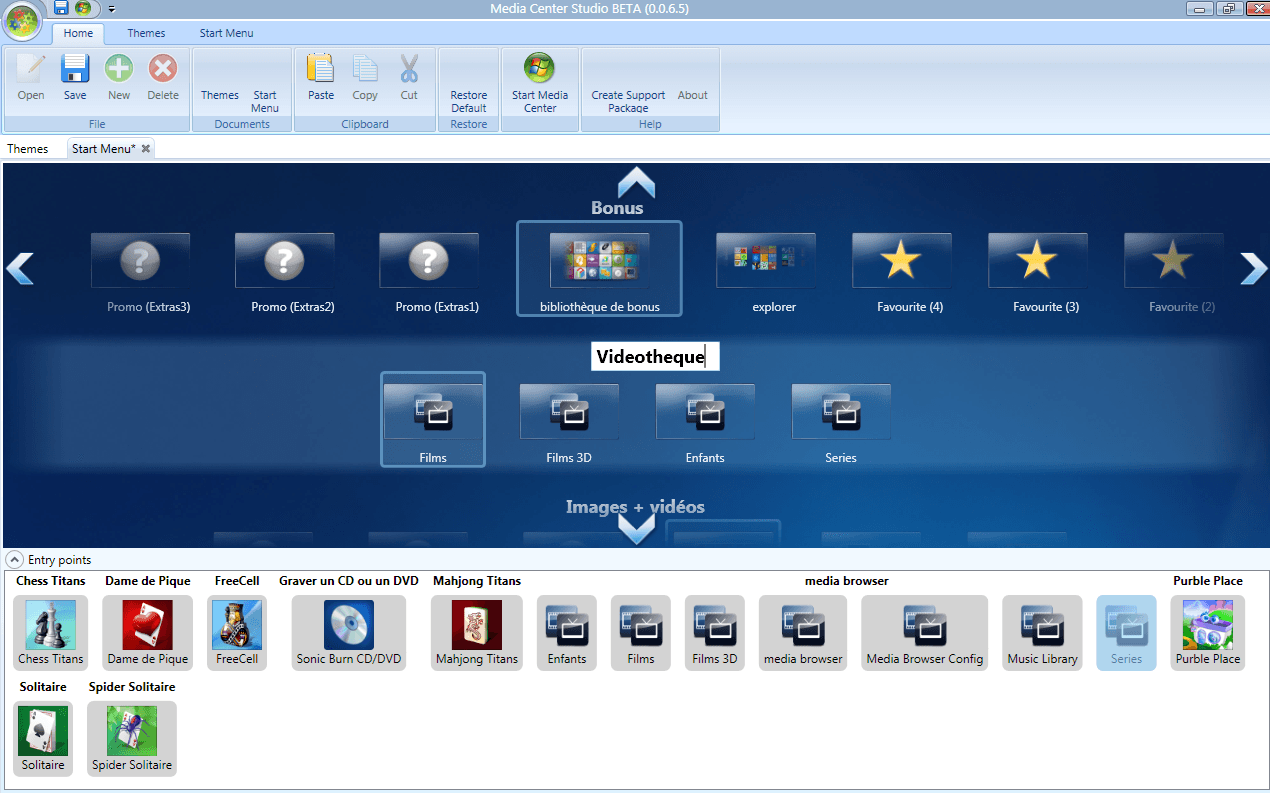Select the Films entry point tile

click(x=641, y=633)
